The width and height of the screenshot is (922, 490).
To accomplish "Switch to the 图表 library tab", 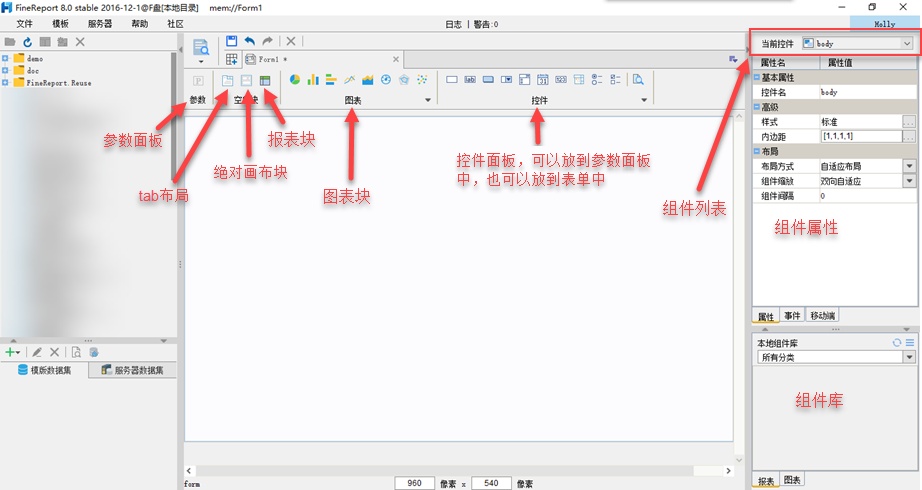I will click(x=792, y=480).
